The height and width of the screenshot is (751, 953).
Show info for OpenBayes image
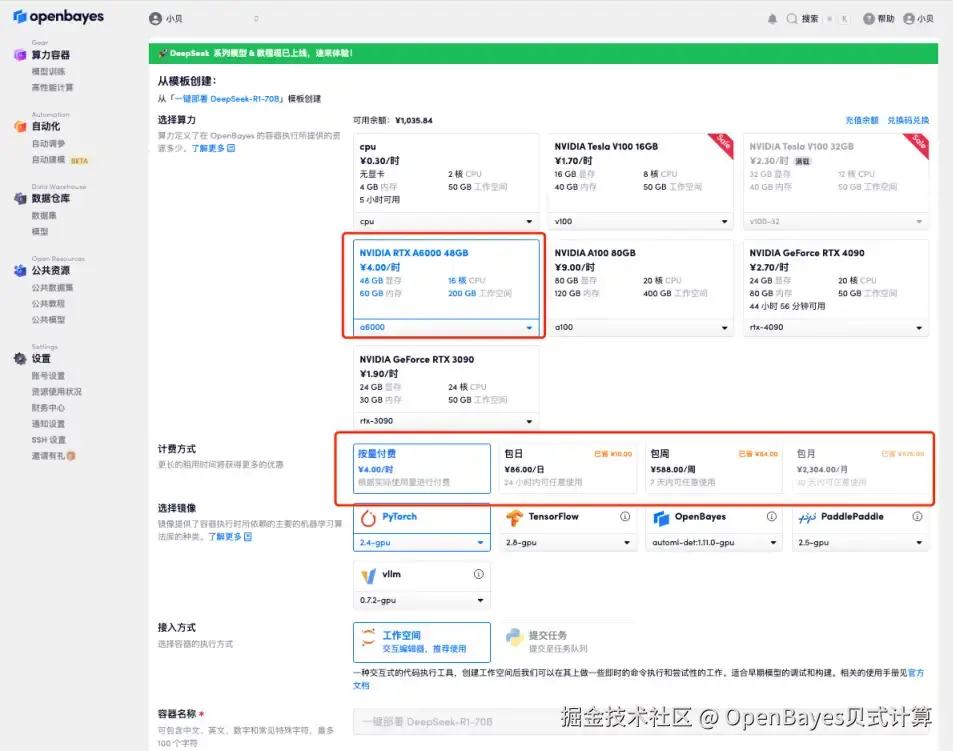[x=771, y=516]
